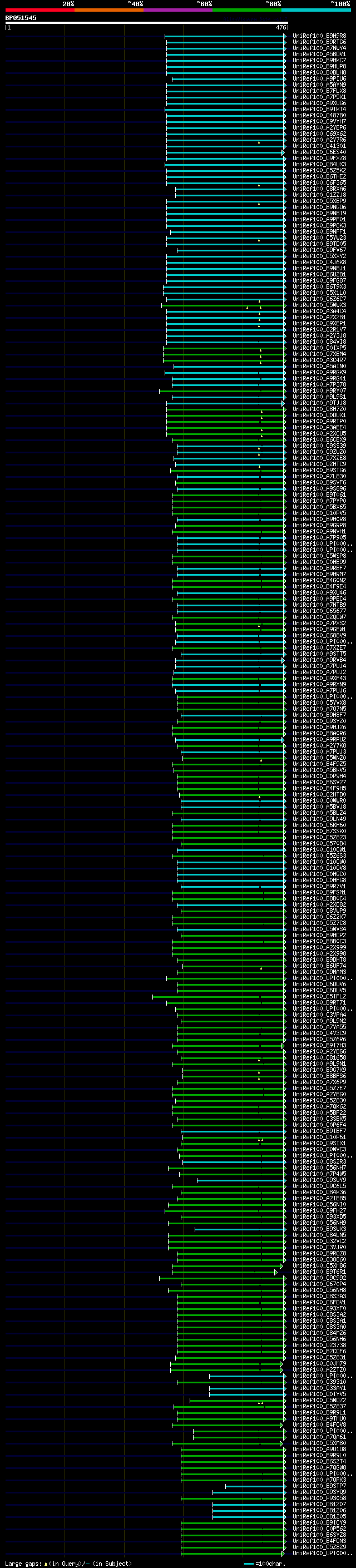356x1568 pixels.
Task: Open hit UniRef100_B9FSM1
Action: pos(319,892)
